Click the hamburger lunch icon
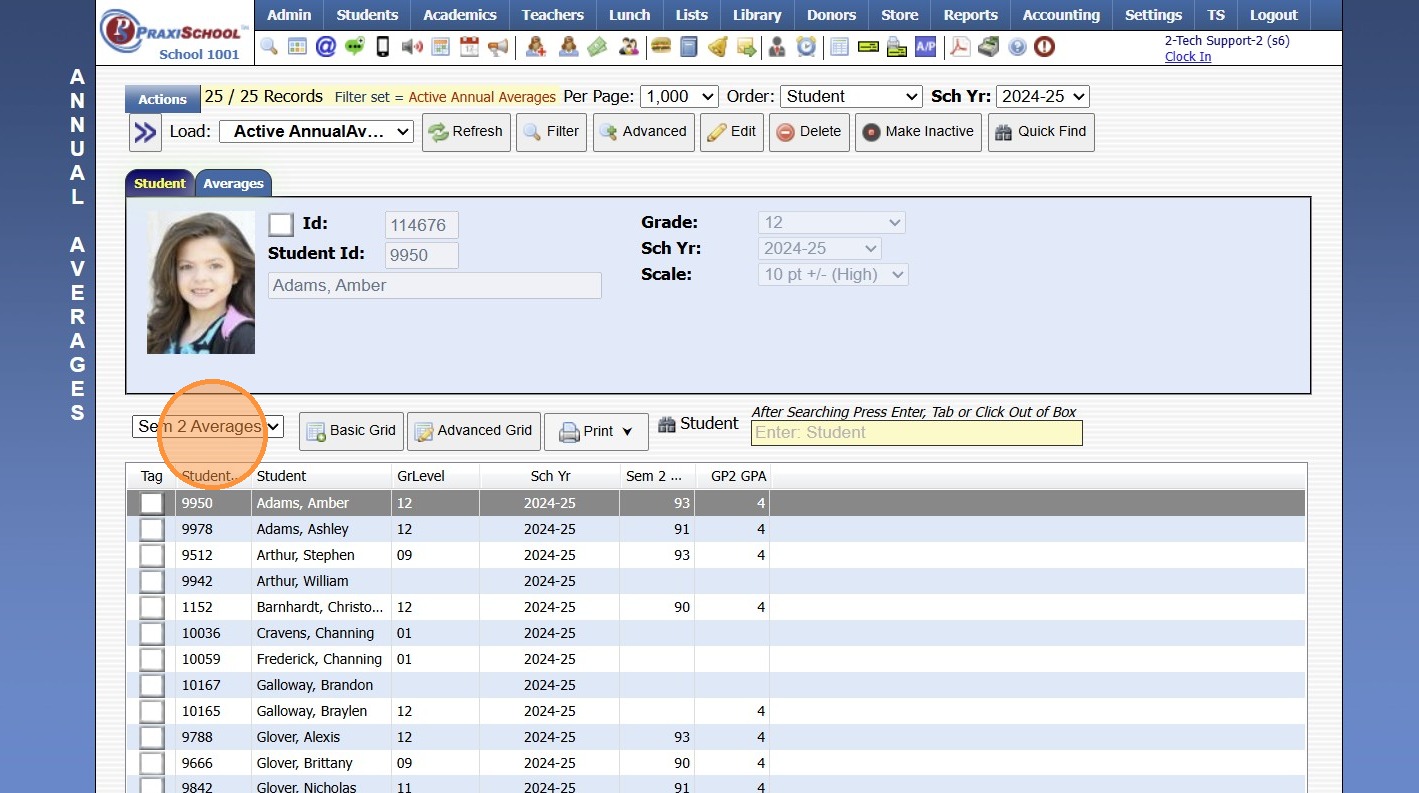This screenshot has height=793, width=1419. tap(660, 46)
